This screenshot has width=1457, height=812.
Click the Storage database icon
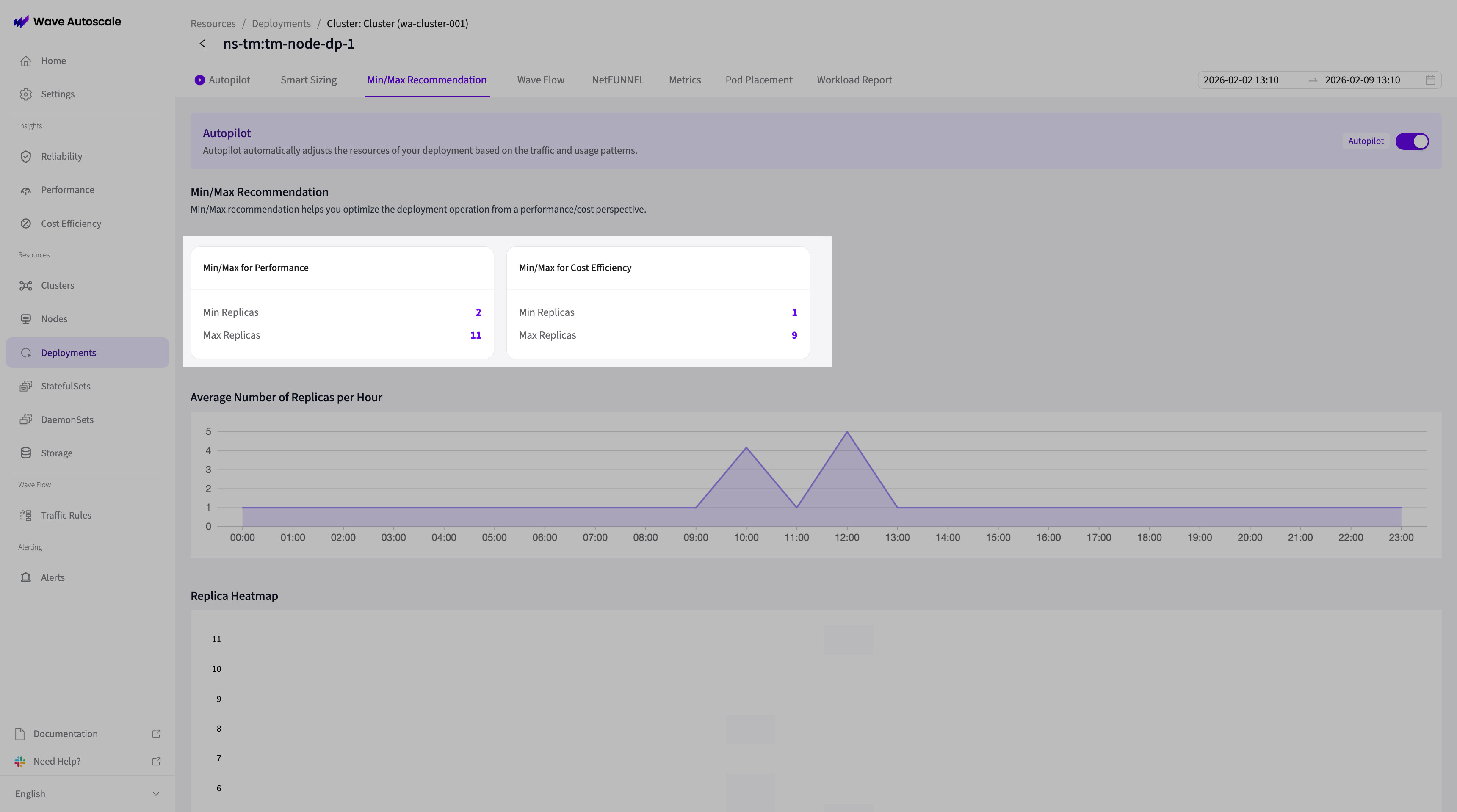click(25, 453)
